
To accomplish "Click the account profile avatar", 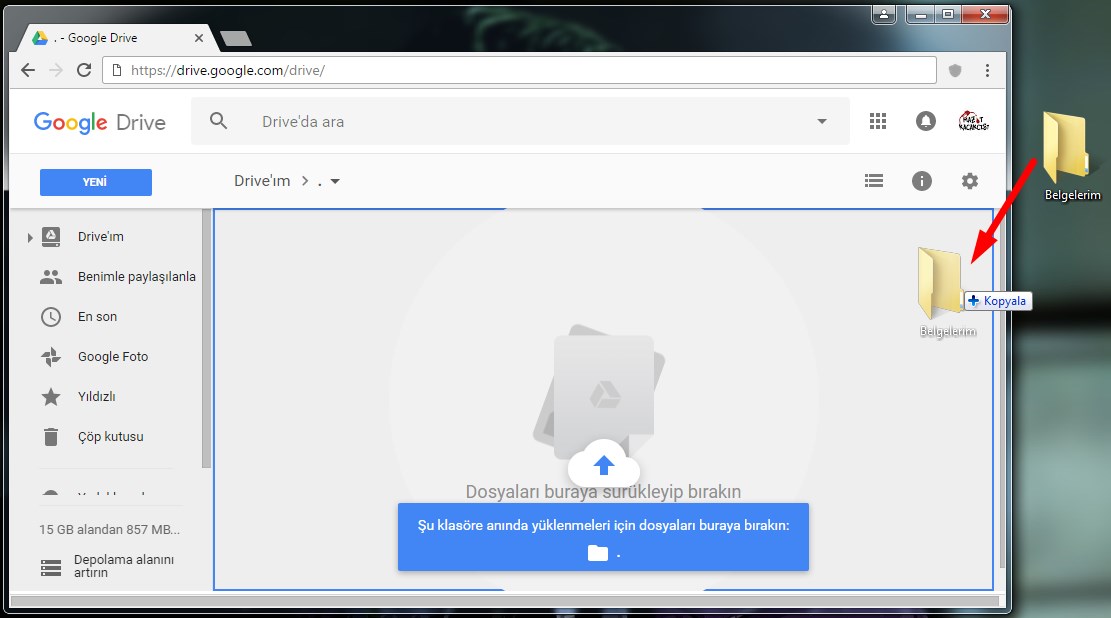I will click(973, 121).
